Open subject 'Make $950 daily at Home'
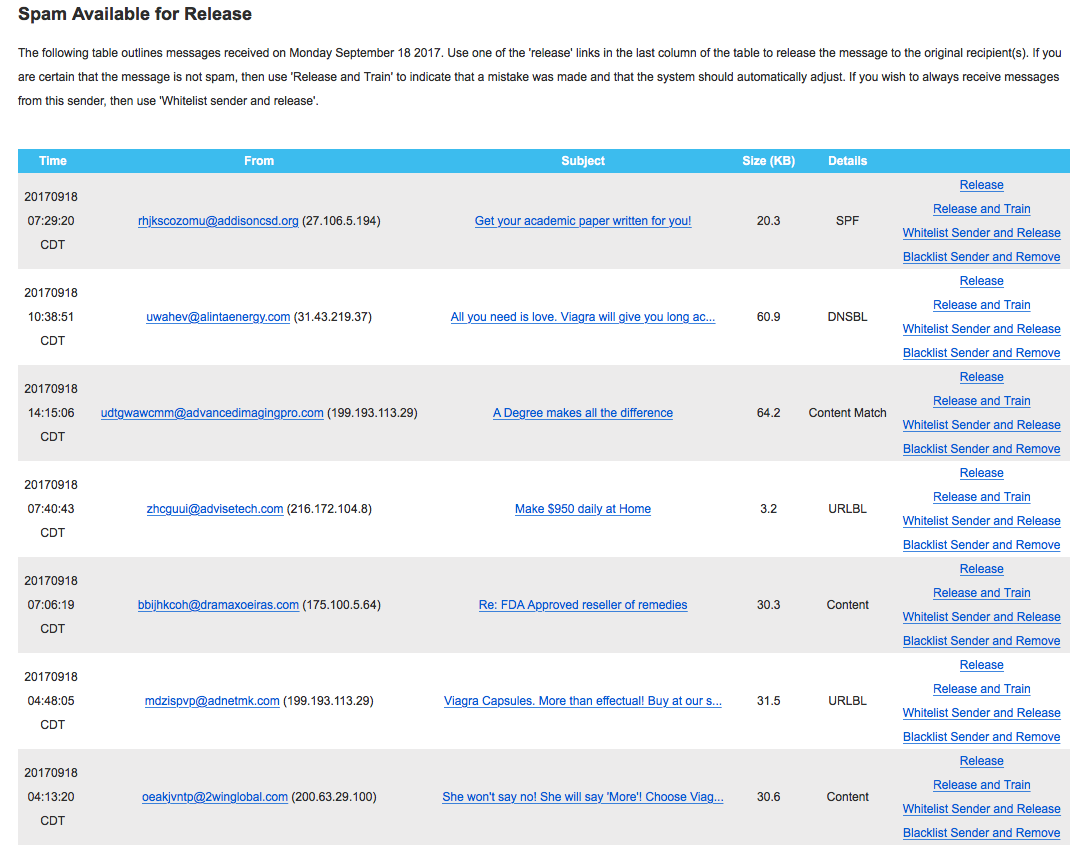This screenshot has height=849, width=1078. tap(583, 509)
